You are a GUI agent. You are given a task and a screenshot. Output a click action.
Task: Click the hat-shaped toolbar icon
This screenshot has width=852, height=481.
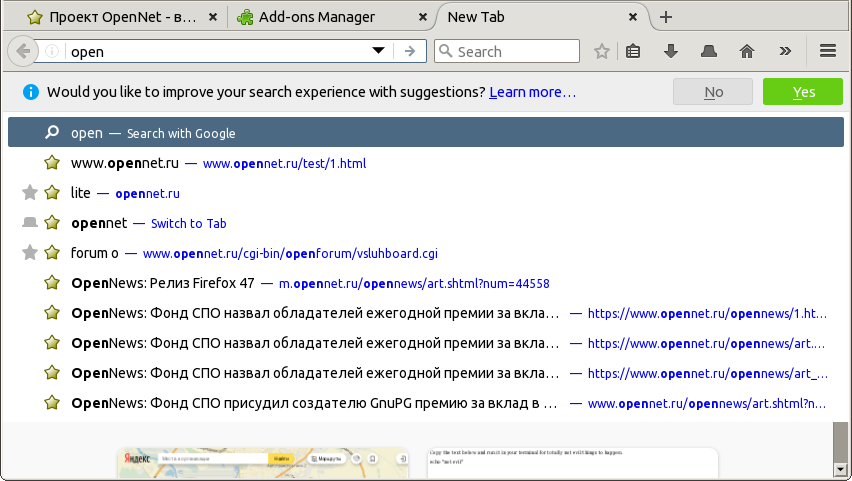pyautogui.click(x=708, y=51)
